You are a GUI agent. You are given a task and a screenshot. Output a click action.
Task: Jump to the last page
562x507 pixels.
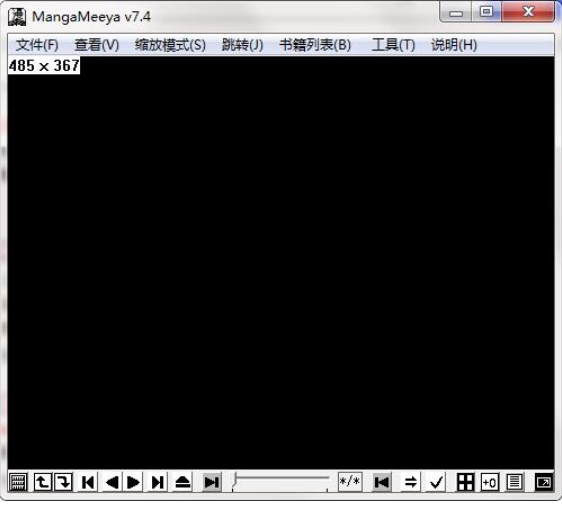tap(157, 482)
